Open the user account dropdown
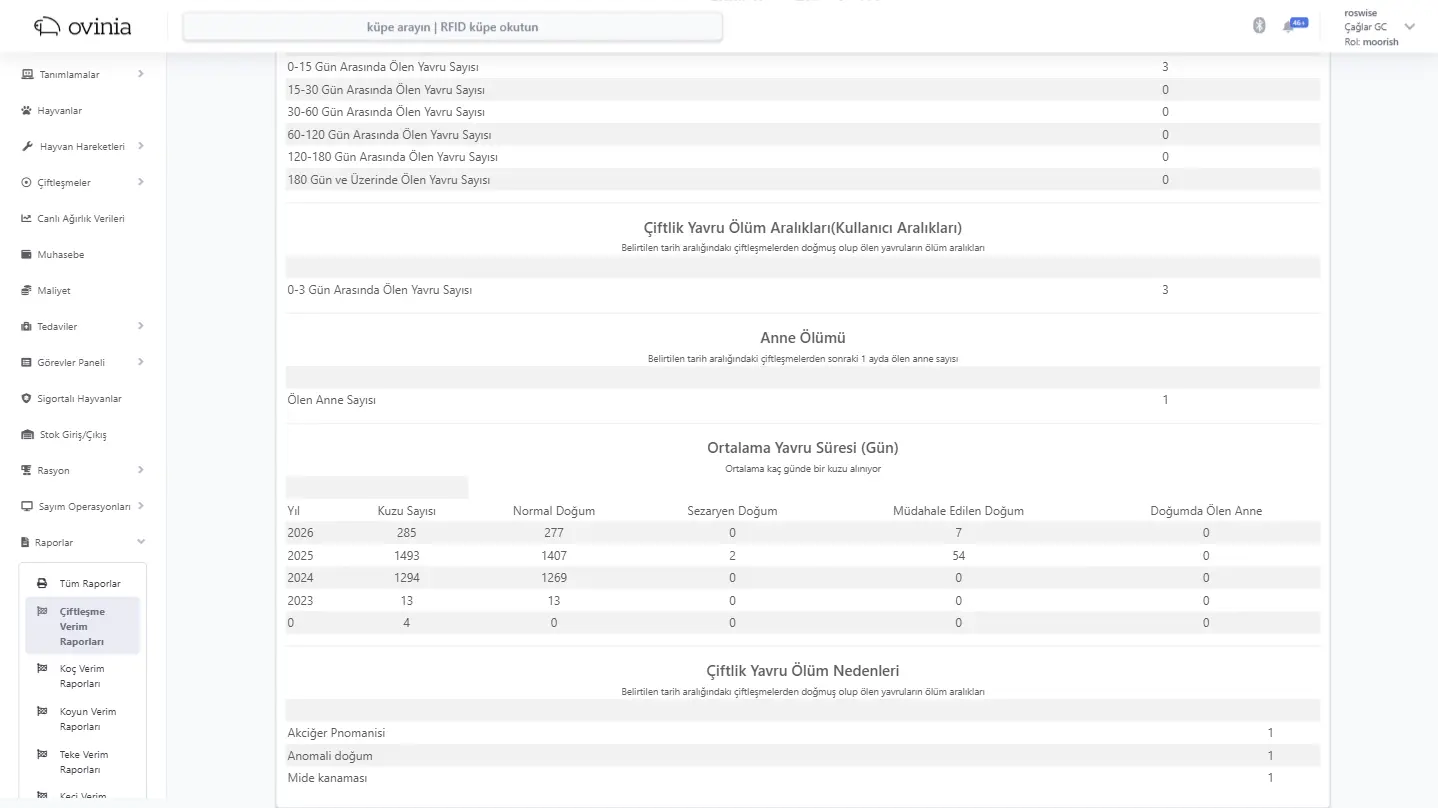 point(1409,27)
